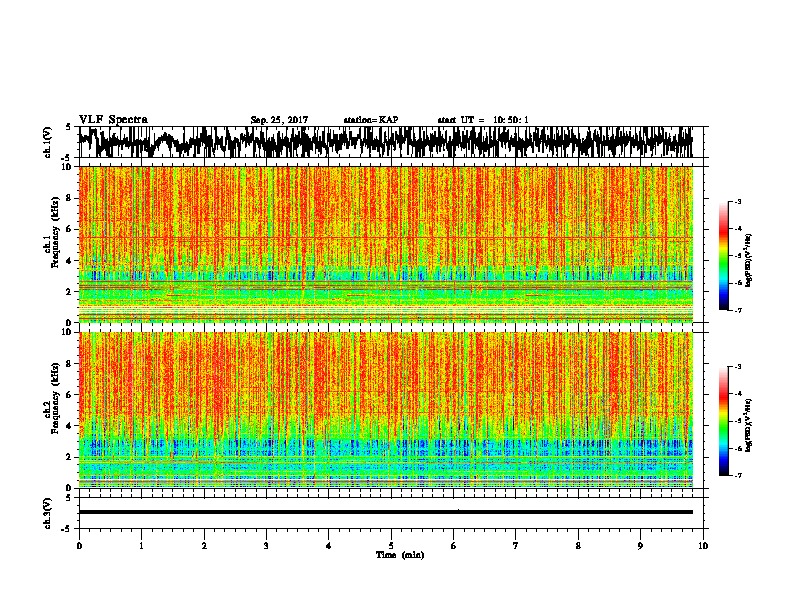Click time axis tick label "1"
The image size is (792, 612).
(x=141, y=546)
